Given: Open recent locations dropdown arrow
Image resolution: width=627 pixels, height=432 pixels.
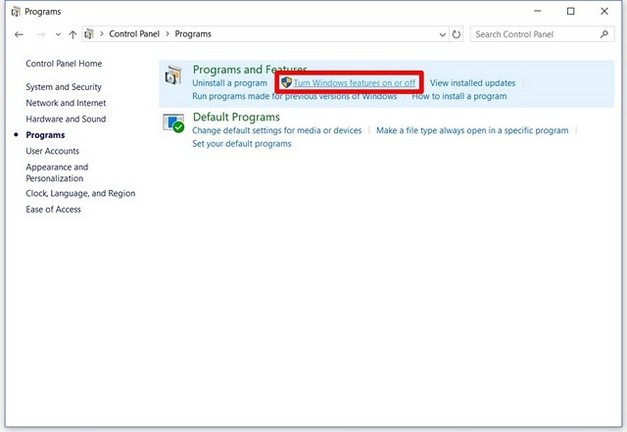Looking at the screenshot, I should pyautogui.click(x=58, y=35).
